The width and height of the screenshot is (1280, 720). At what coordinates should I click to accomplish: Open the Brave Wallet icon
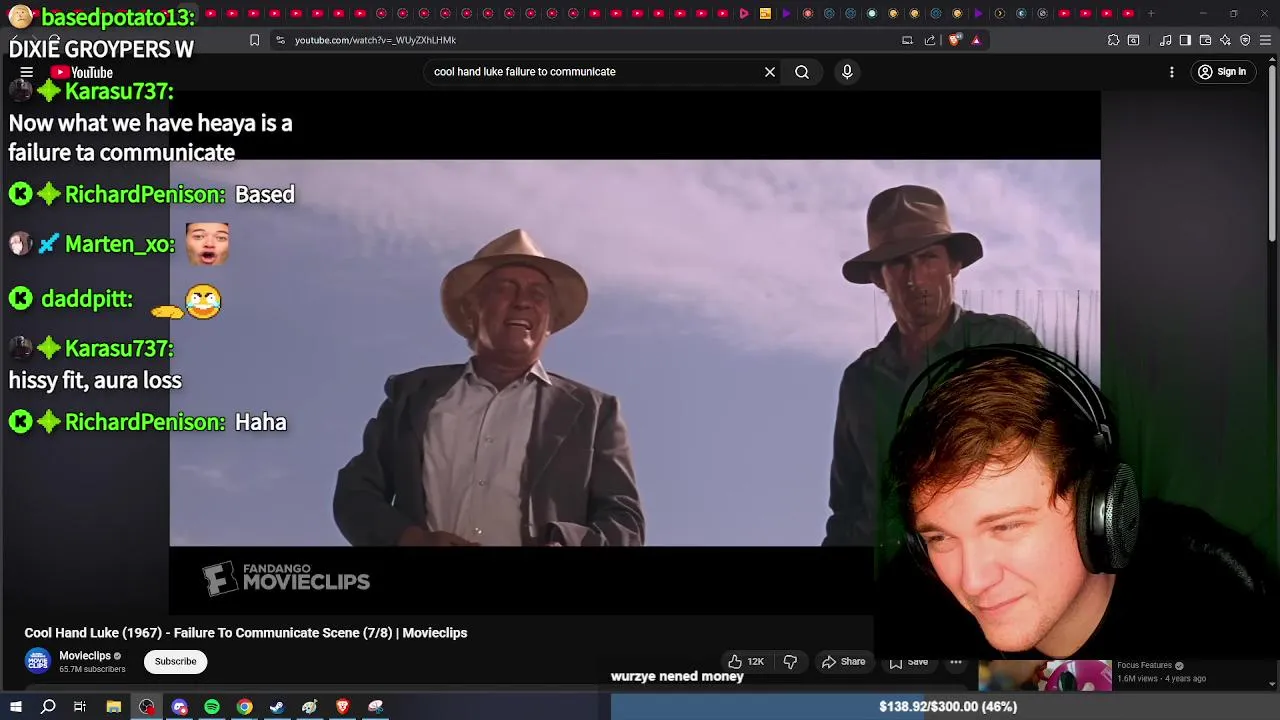(1205, 40)
